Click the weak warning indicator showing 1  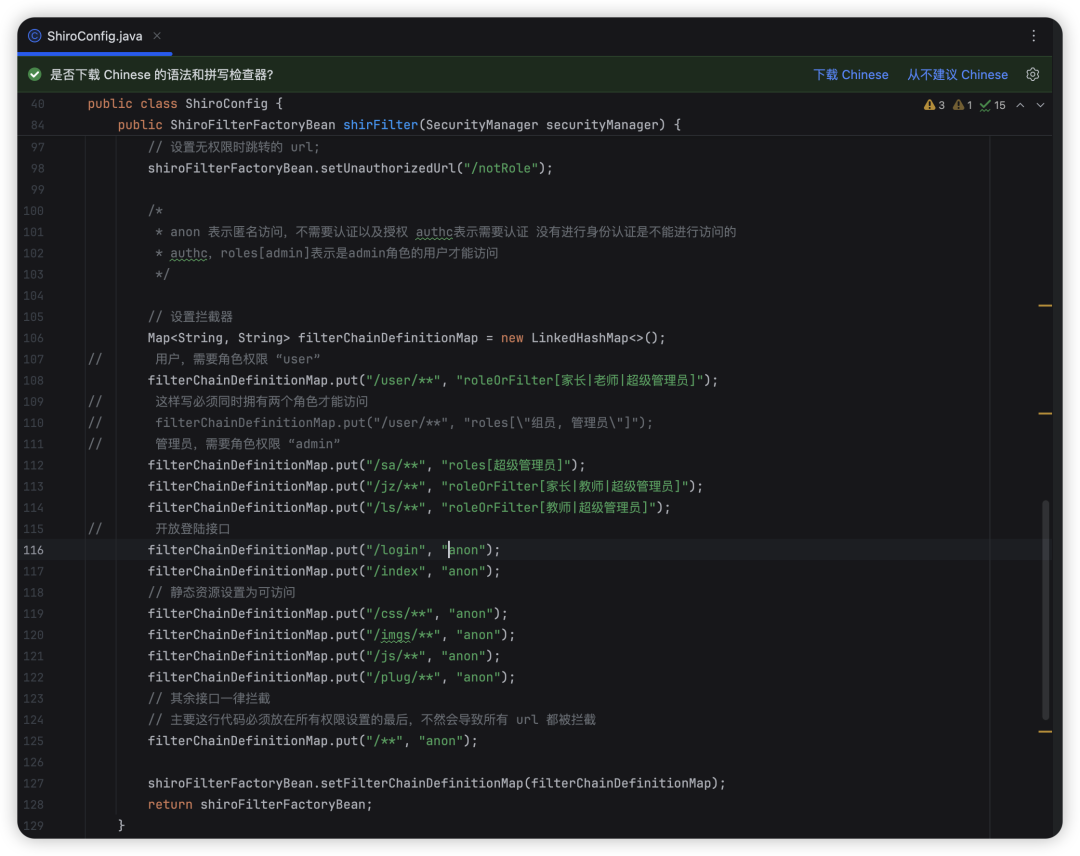click(963, 105)
